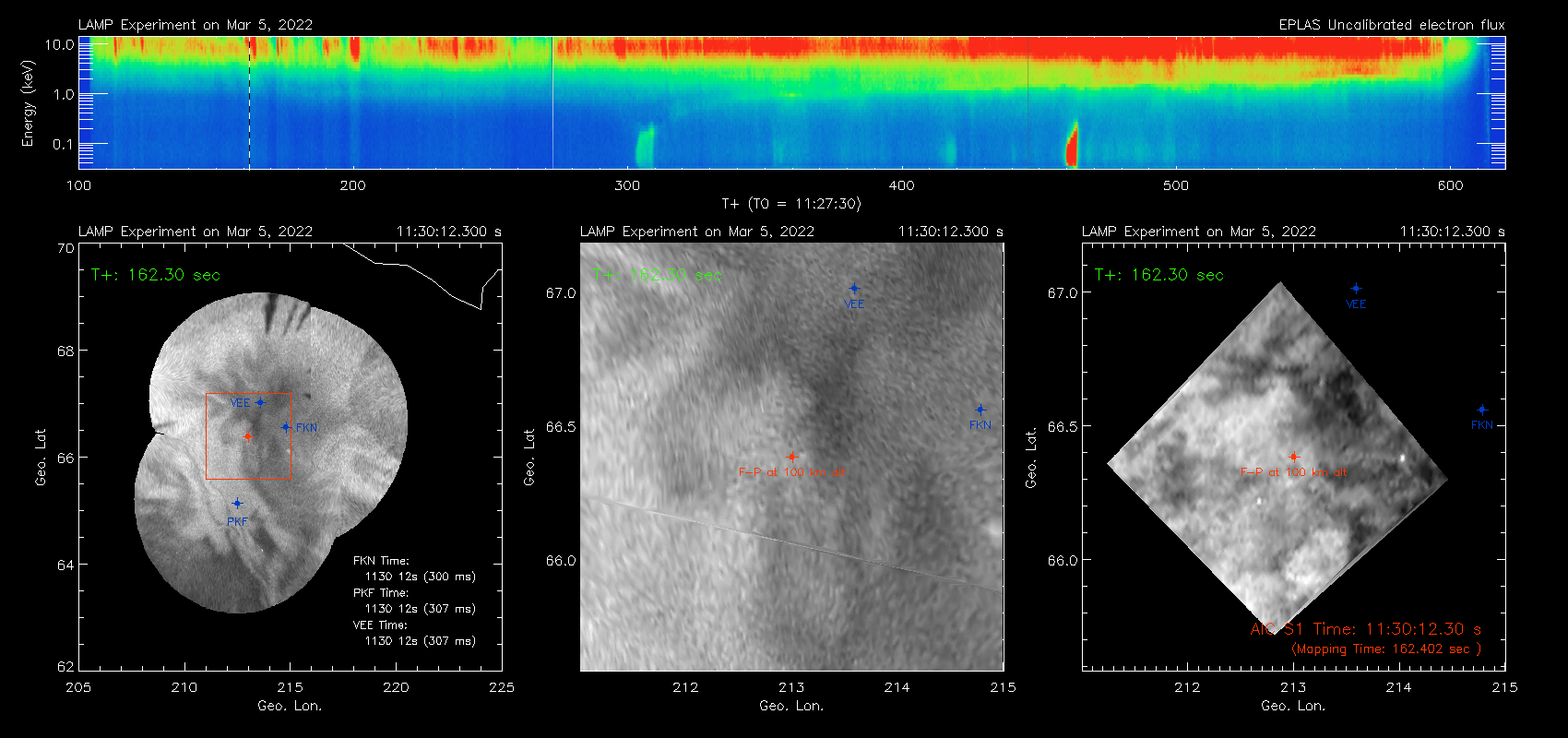This screenshot has width=1568, height=738.
Task: Click the dashed white time cursor in the spectrogram
Action: point(249,102)
